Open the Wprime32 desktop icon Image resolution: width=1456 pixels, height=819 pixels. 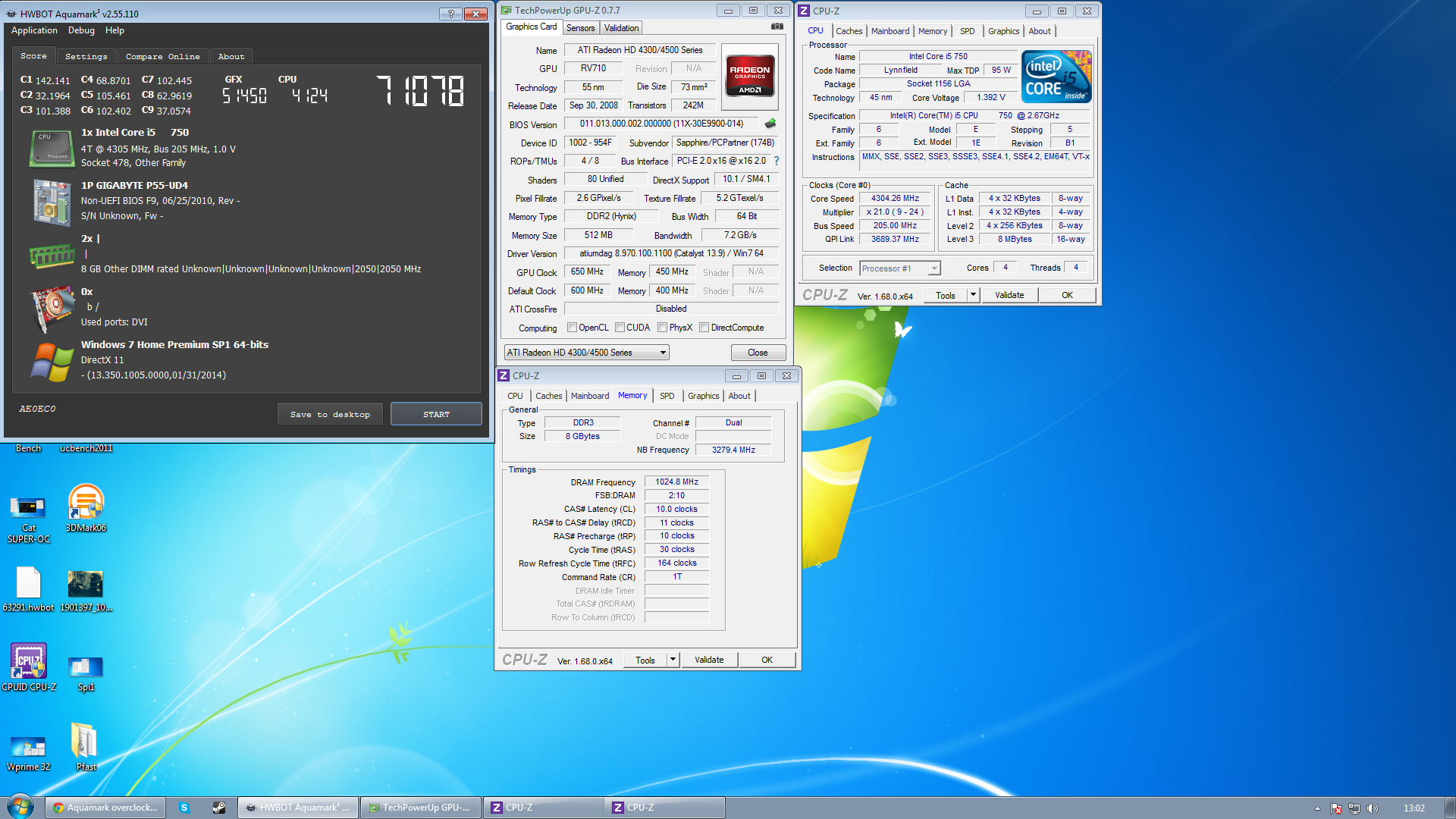29,753
